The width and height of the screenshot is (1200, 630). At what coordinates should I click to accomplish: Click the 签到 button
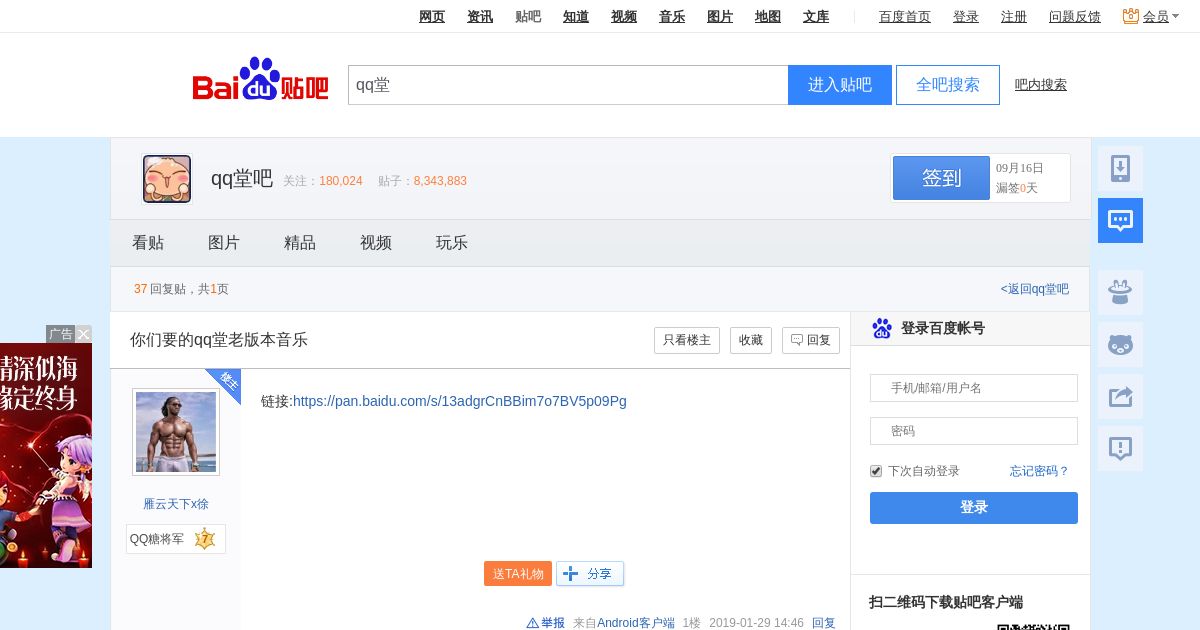(x=941, y=178)
